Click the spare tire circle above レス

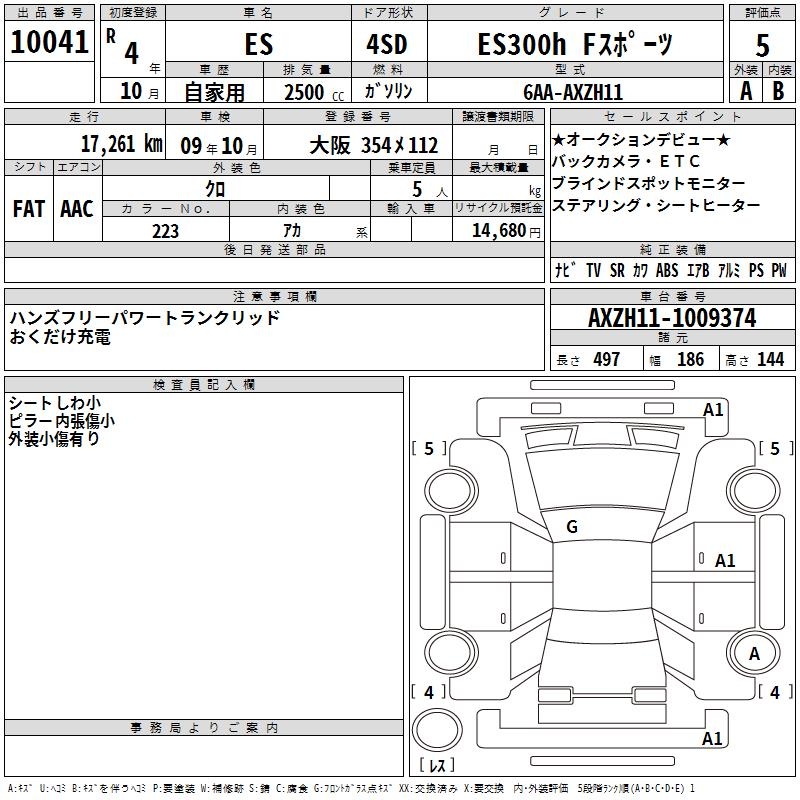[437, 729]
